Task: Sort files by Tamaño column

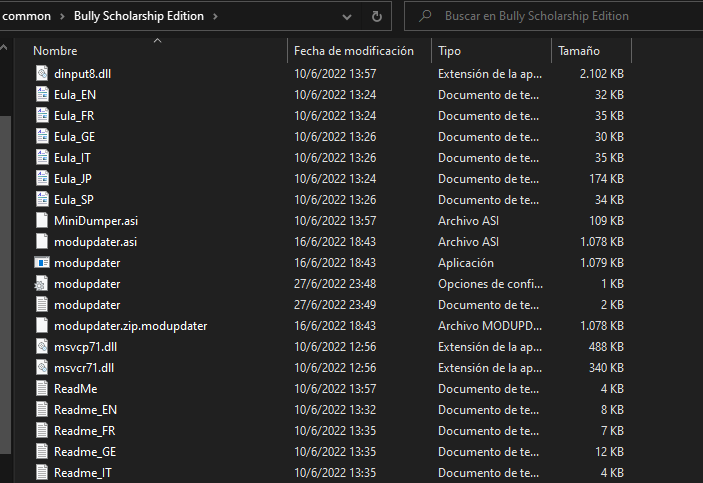Action: (578, 50)
